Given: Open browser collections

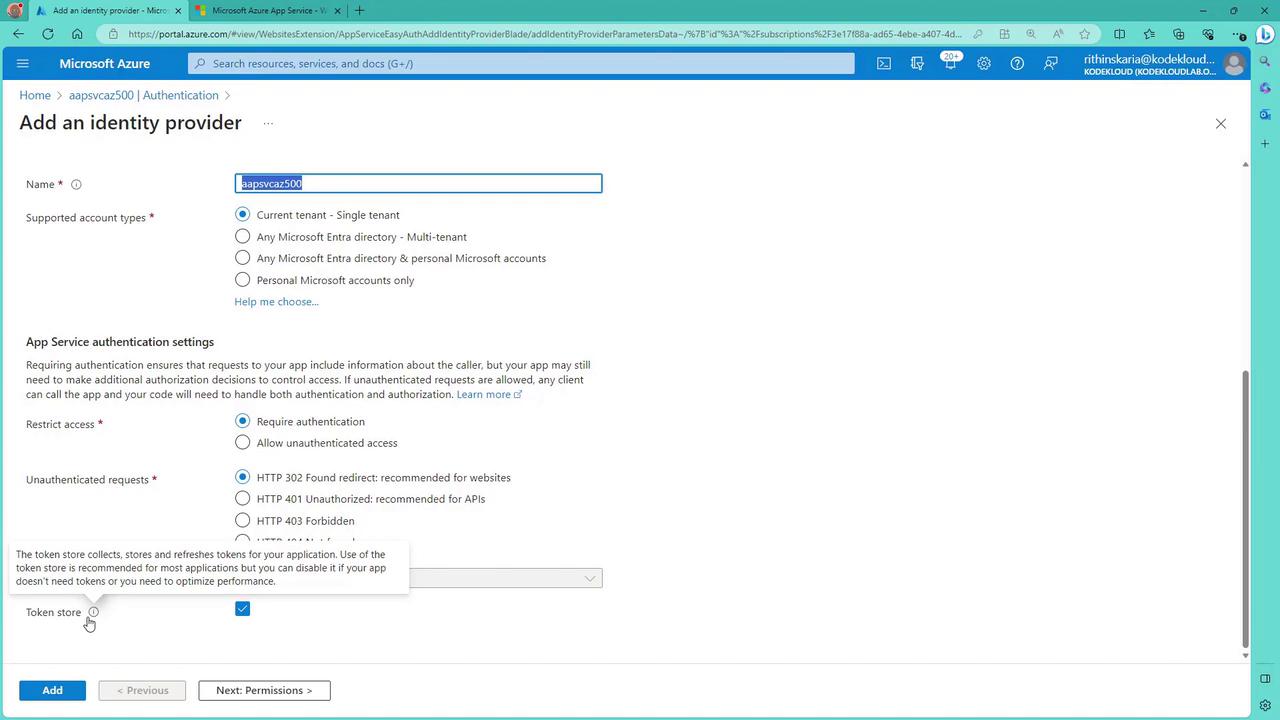Looking at the screenshot, I should click(1178, 34).
